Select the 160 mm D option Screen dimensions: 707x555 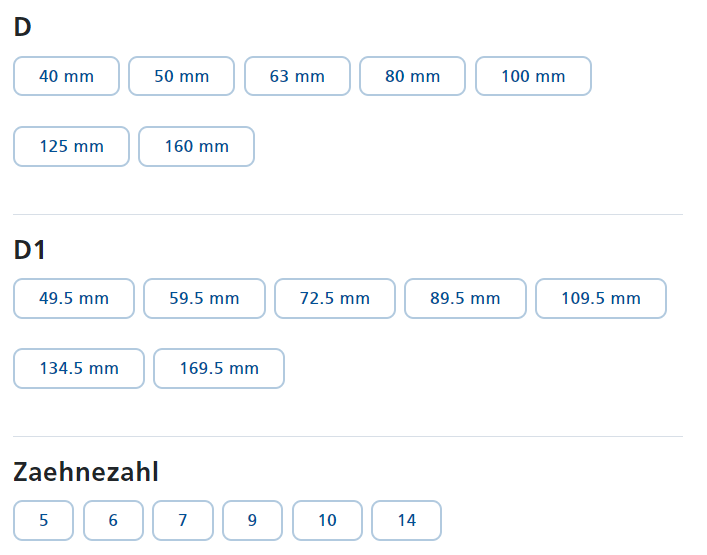click(197, 147)
